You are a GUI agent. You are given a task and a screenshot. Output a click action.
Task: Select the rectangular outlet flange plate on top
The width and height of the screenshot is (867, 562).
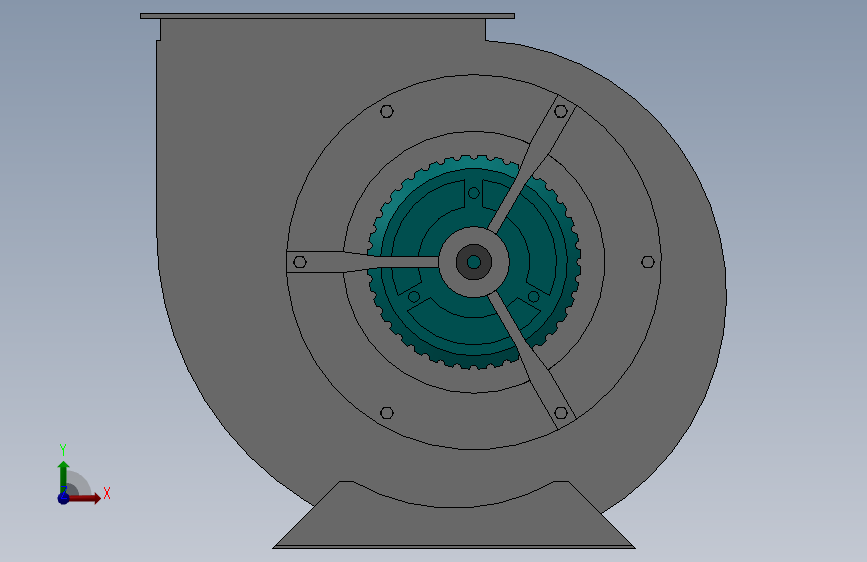point(327,16)
